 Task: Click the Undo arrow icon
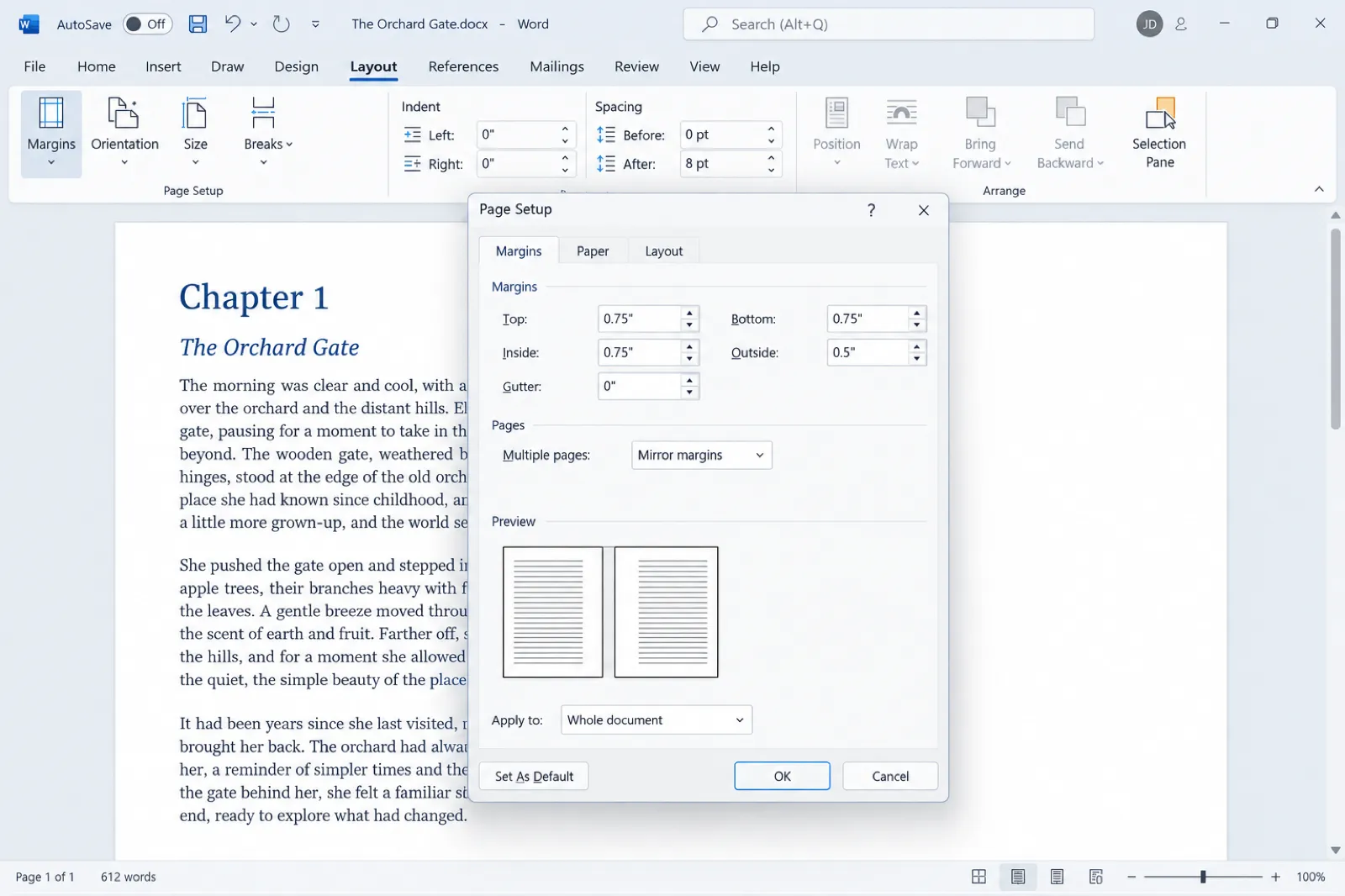[x=233, y=24]
